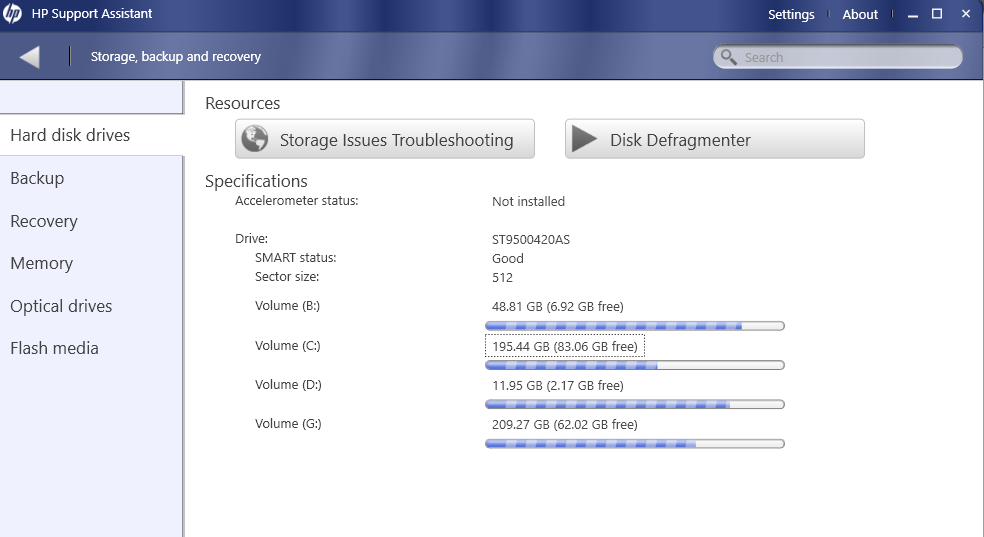Click the sector size value 512
The width and height of the screenshot is (984, 537).
coord(502,277)
